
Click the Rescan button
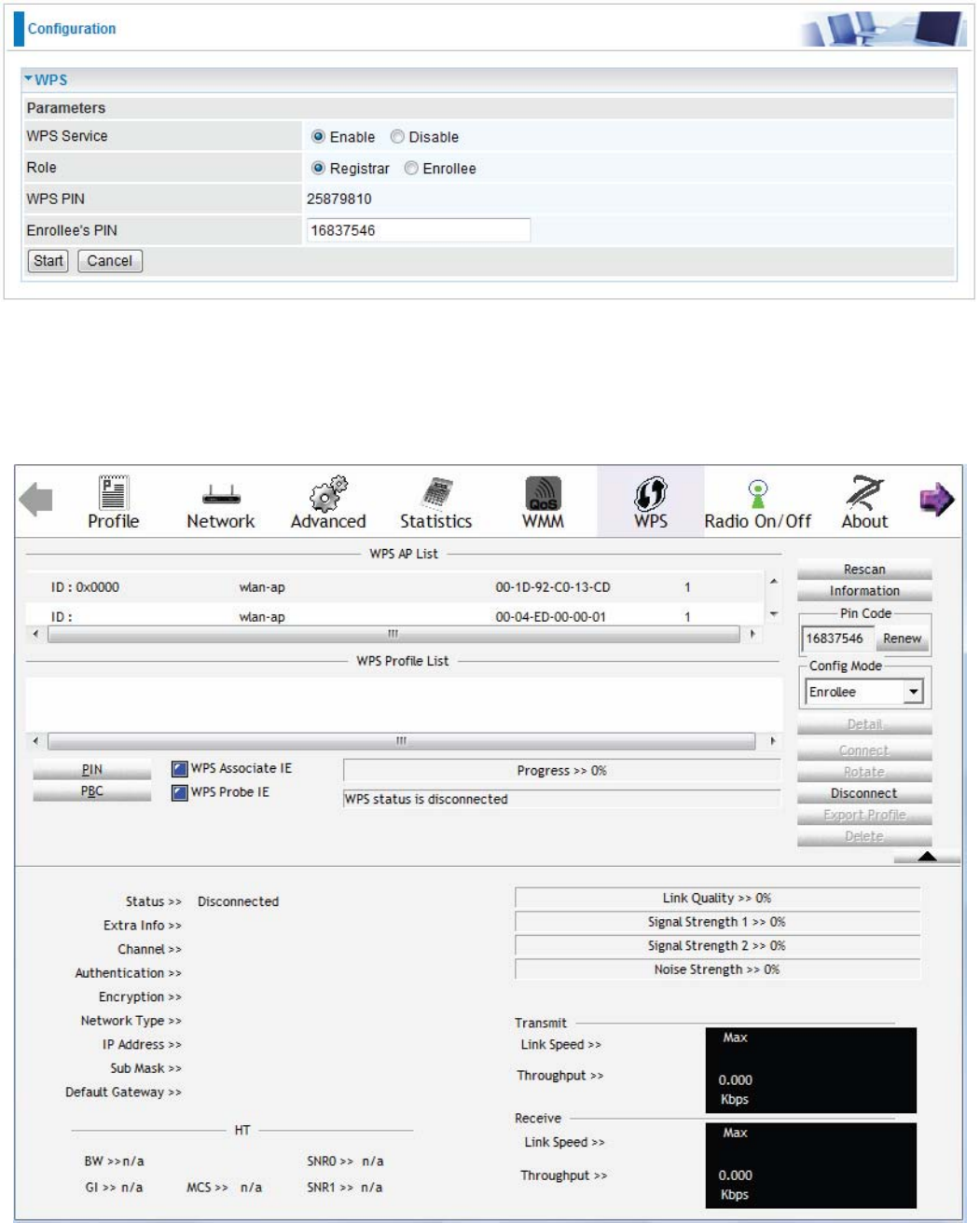pos(864,570)
